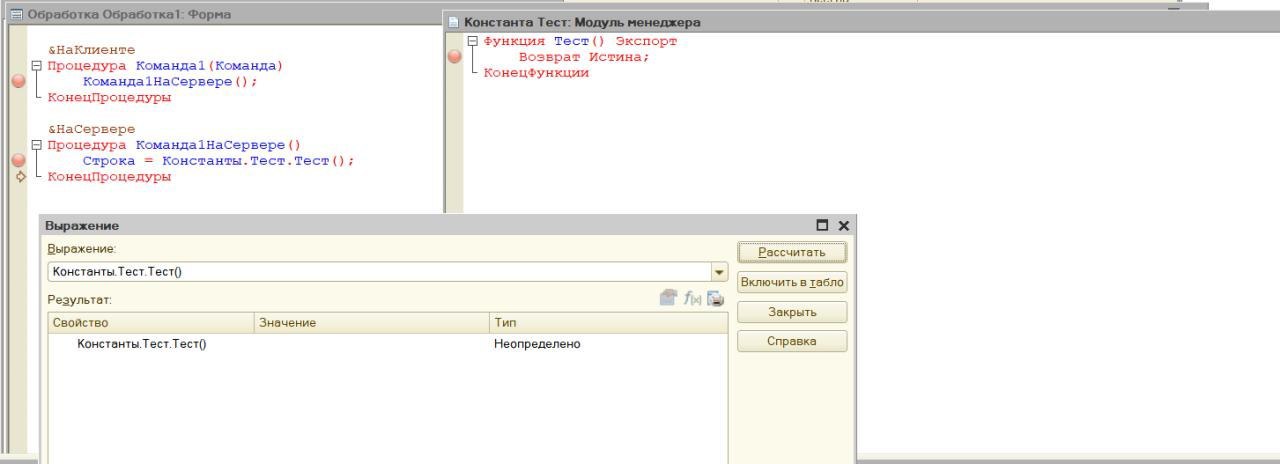
Task: Click Тип column header
Action: 608,323
